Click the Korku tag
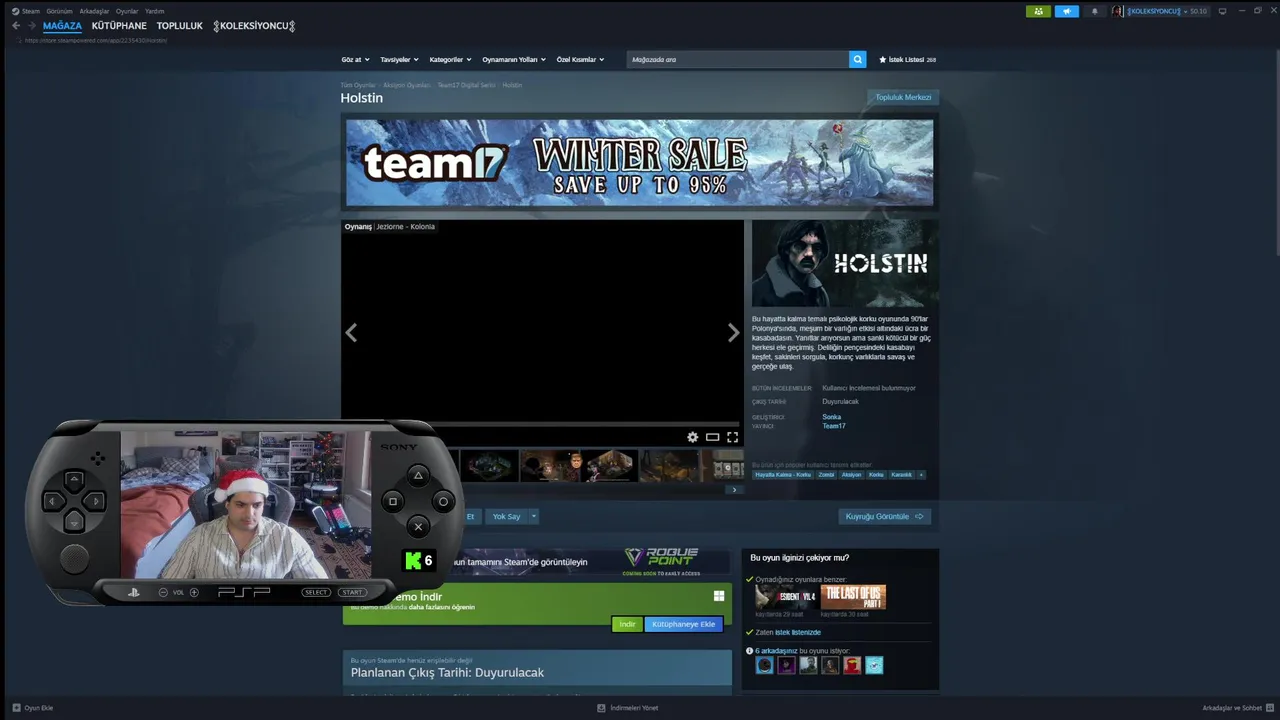 (876, 475)
